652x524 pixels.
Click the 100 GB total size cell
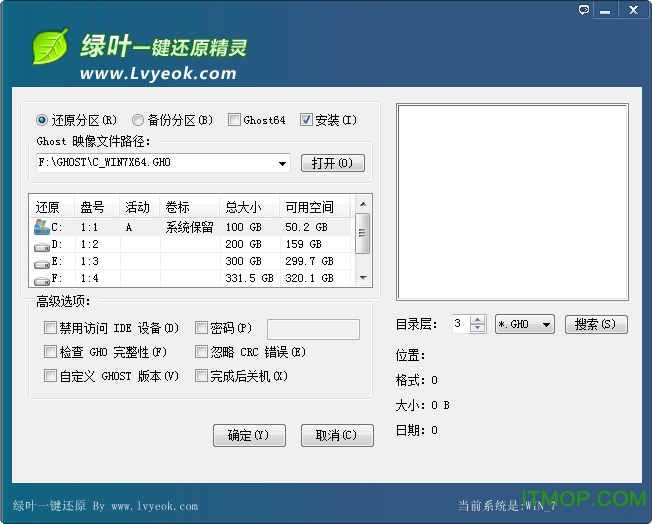[243, 227]
